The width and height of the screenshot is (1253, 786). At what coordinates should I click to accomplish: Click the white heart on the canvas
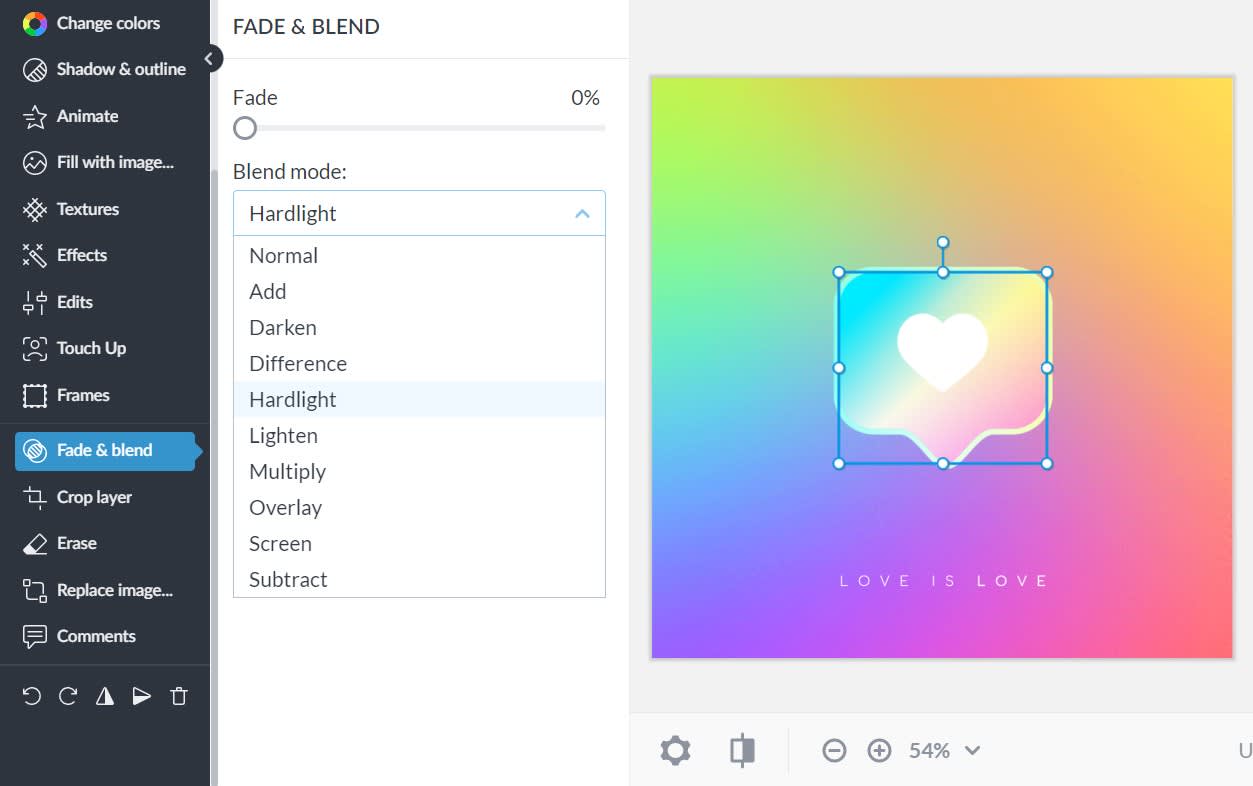[942, 350]
